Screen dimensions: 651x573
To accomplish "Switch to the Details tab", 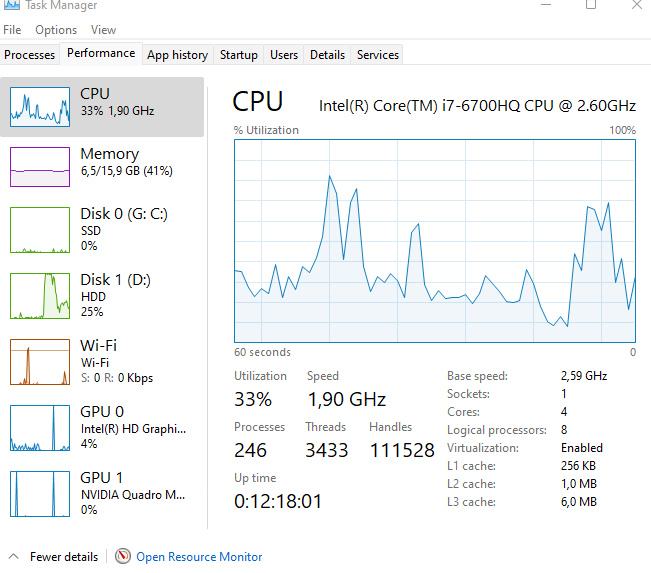I will tap(327, 55).
